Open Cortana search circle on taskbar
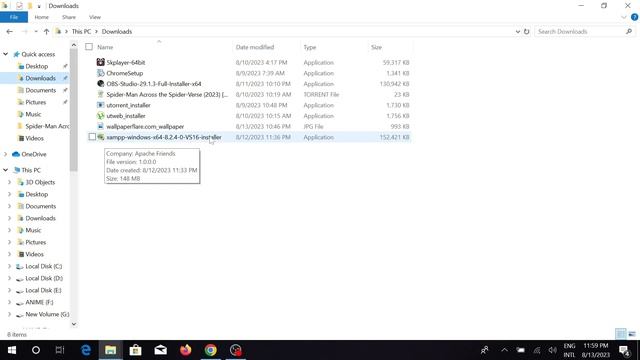The width and height of the screenshot is (640, 360). click(36, 350)
